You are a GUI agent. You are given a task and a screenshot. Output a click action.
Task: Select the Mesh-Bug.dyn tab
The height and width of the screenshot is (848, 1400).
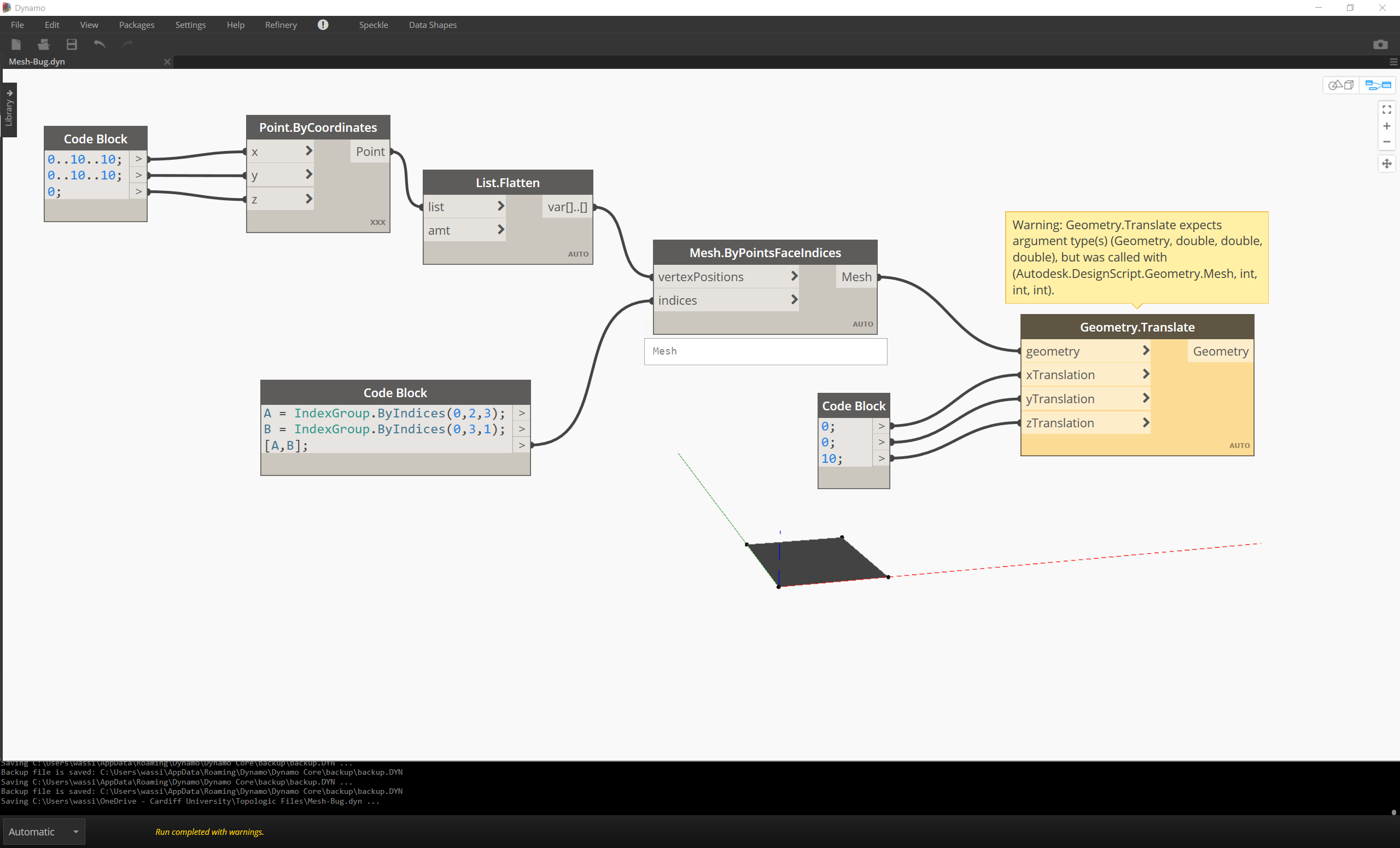[x=37, y=61]
